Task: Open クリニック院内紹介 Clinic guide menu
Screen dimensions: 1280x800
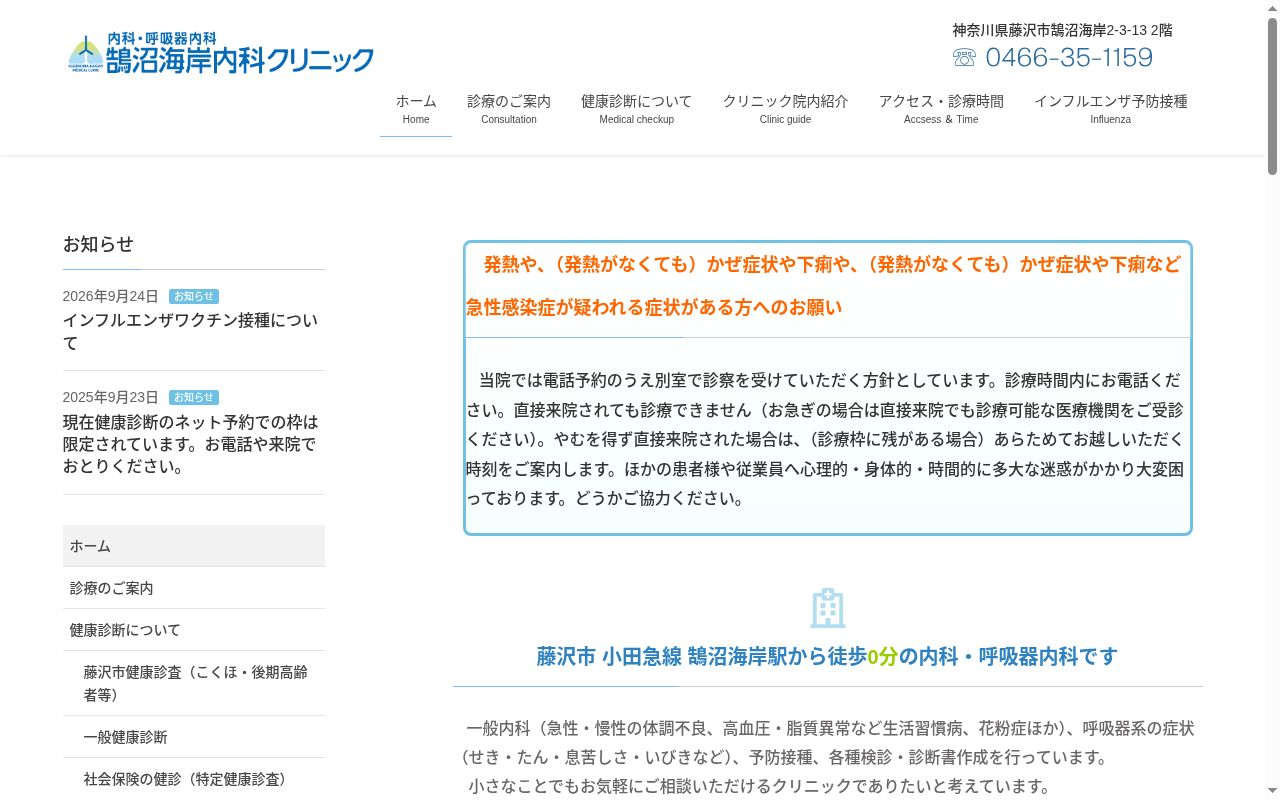Action: click(786, 109)
